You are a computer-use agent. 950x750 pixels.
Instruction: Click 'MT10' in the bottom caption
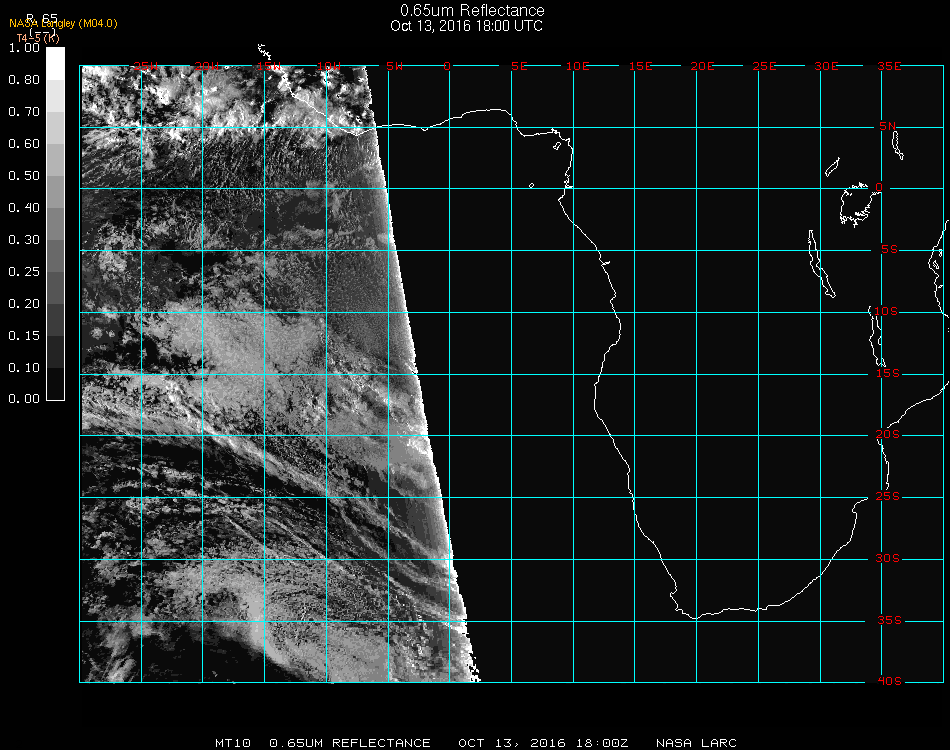click(x=233, y=743)
